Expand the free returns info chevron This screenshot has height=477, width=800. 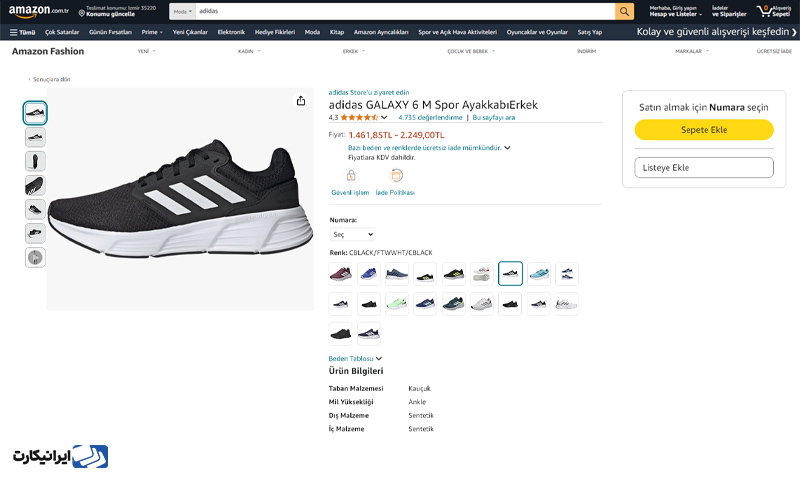tap(507, 148)
